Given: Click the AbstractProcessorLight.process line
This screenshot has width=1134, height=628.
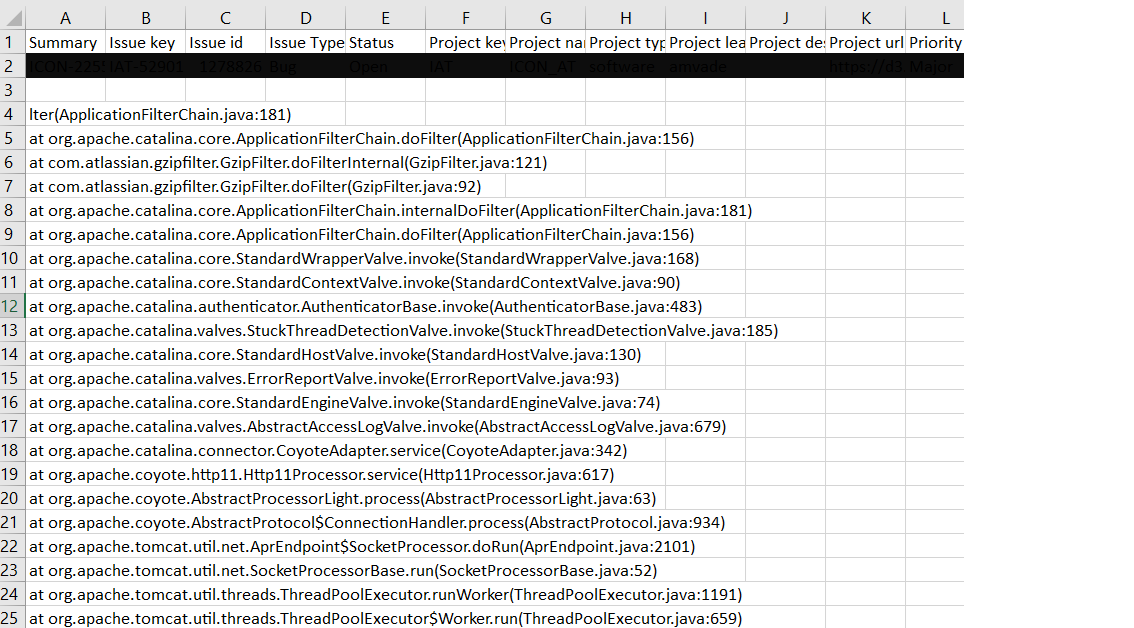Looking at the screenshot, I should pyautogui.click(x=342, y=498).
